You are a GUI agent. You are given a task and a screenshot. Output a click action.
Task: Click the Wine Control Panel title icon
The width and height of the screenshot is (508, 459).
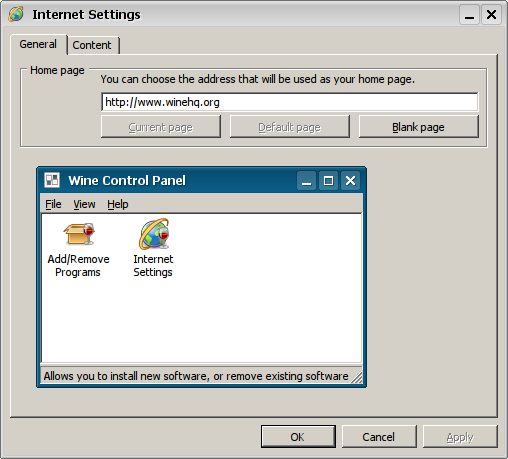[x=52, y=180]
